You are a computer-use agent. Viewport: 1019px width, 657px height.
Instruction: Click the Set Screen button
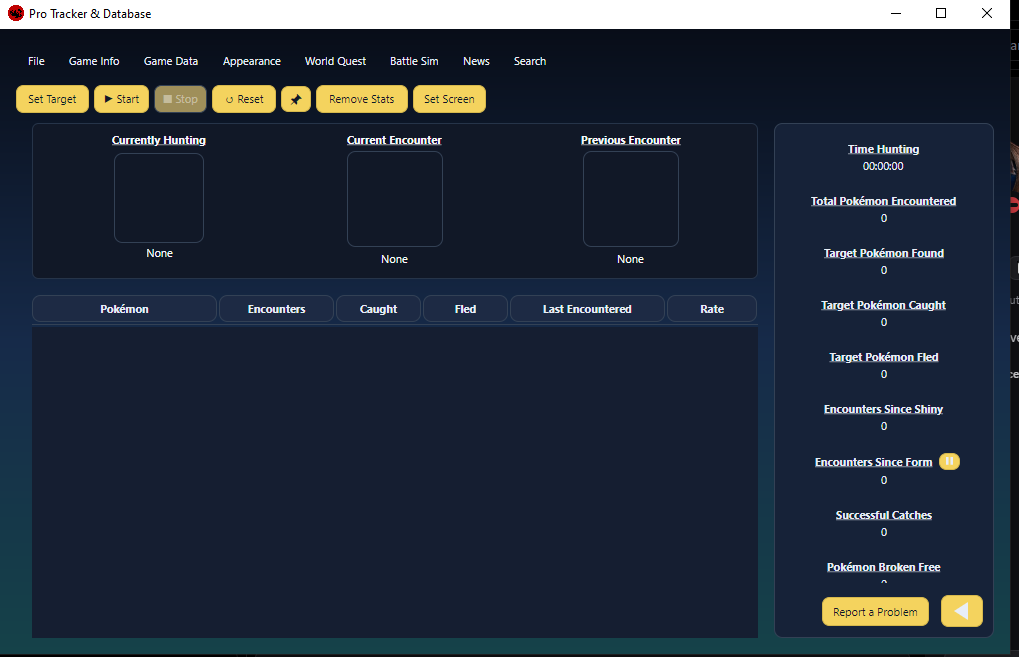(x=449, y=99)
